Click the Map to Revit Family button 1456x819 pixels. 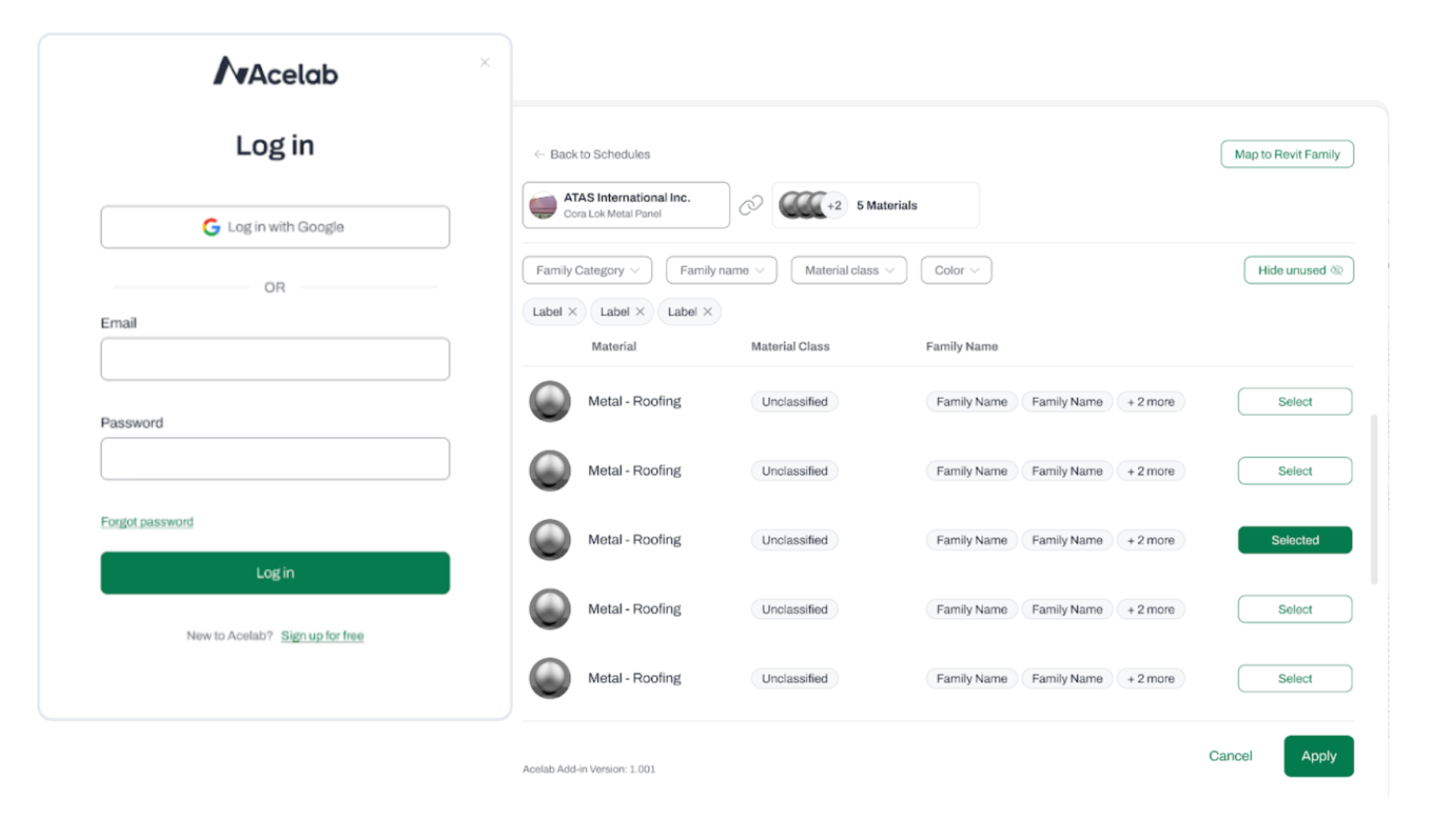(x=1287, y=154)
